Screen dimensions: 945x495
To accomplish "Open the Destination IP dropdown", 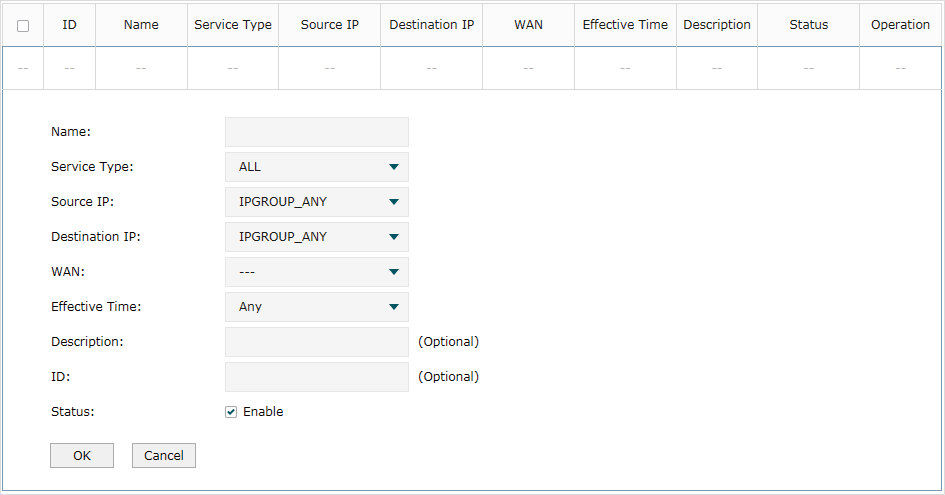I will tap(317, 237).
